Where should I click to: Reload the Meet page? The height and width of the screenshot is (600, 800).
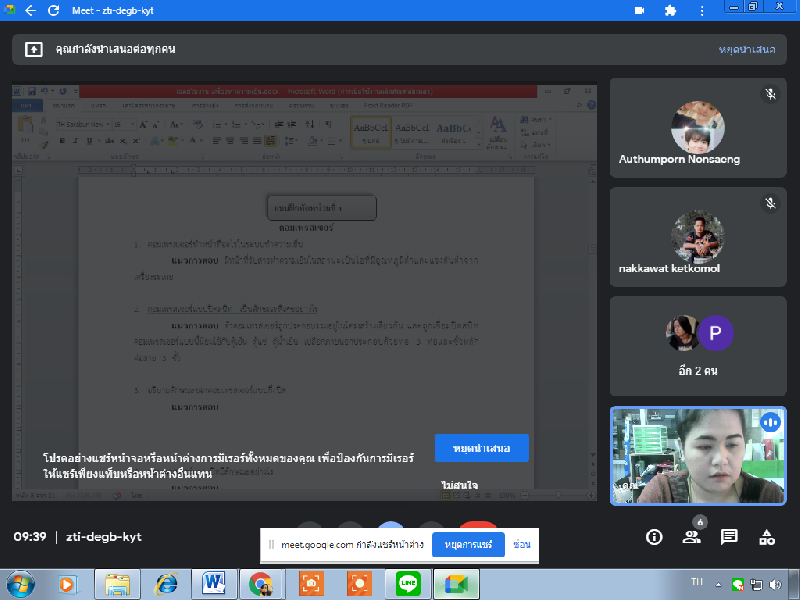[x=55, y=10]
